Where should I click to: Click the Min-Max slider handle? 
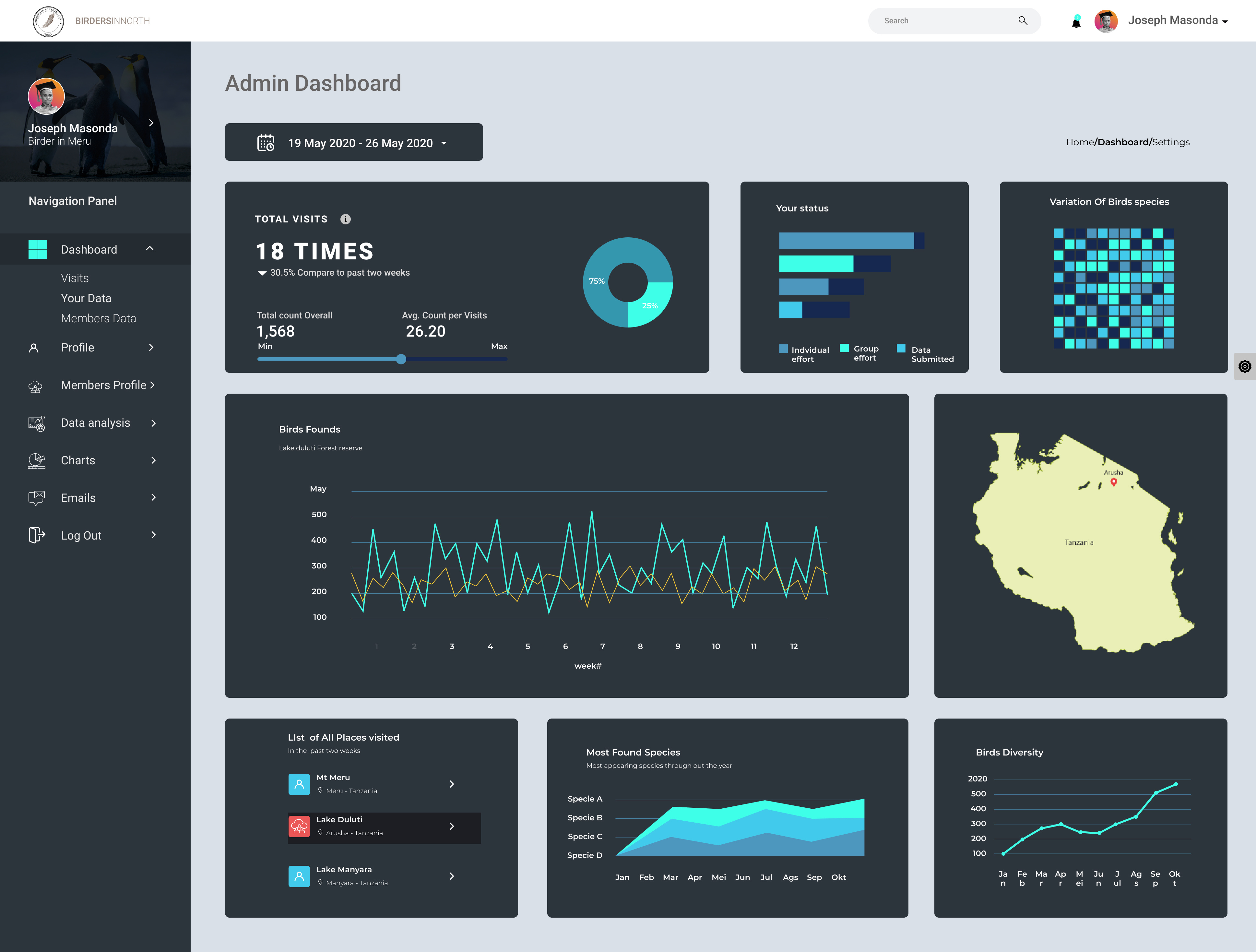point(401,359)
